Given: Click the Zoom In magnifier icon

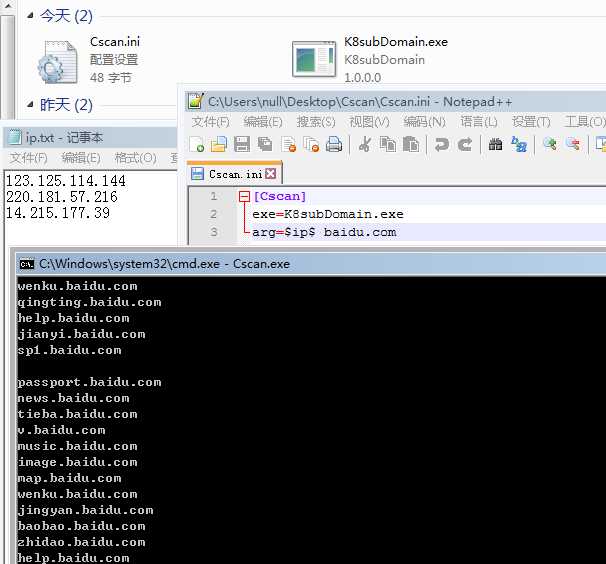Looking at the screenshot, I should [550, 144].
